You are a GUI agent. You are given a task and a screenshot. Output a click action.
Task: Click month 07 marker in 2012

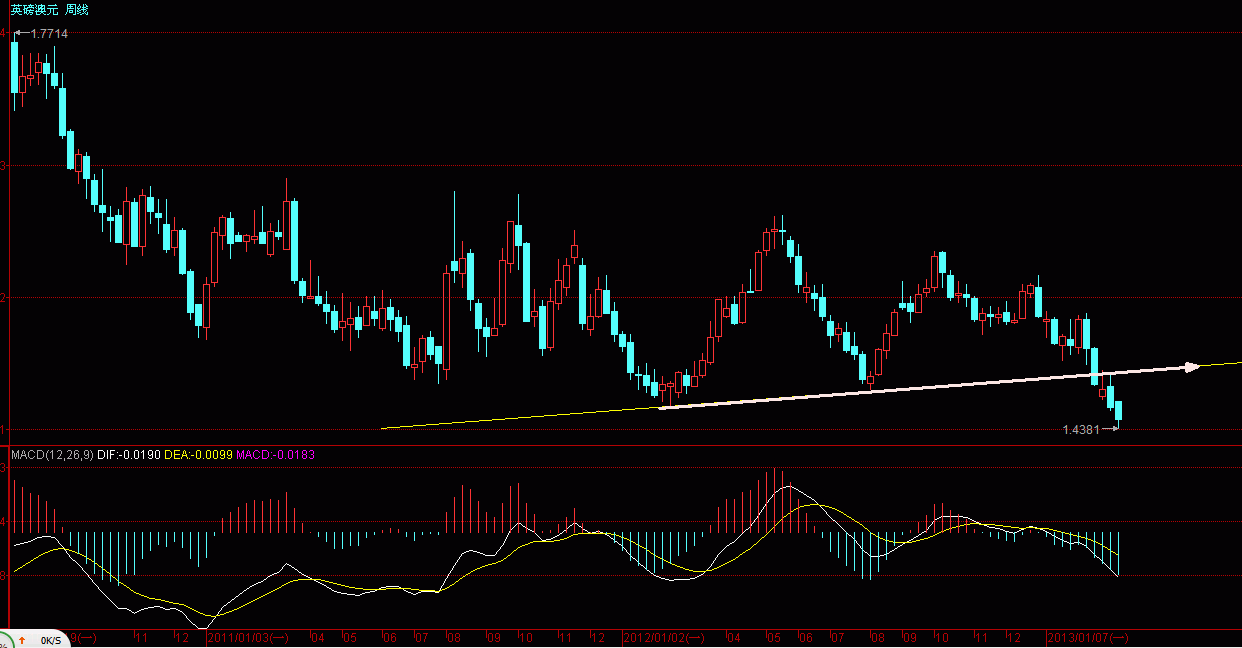836,637
